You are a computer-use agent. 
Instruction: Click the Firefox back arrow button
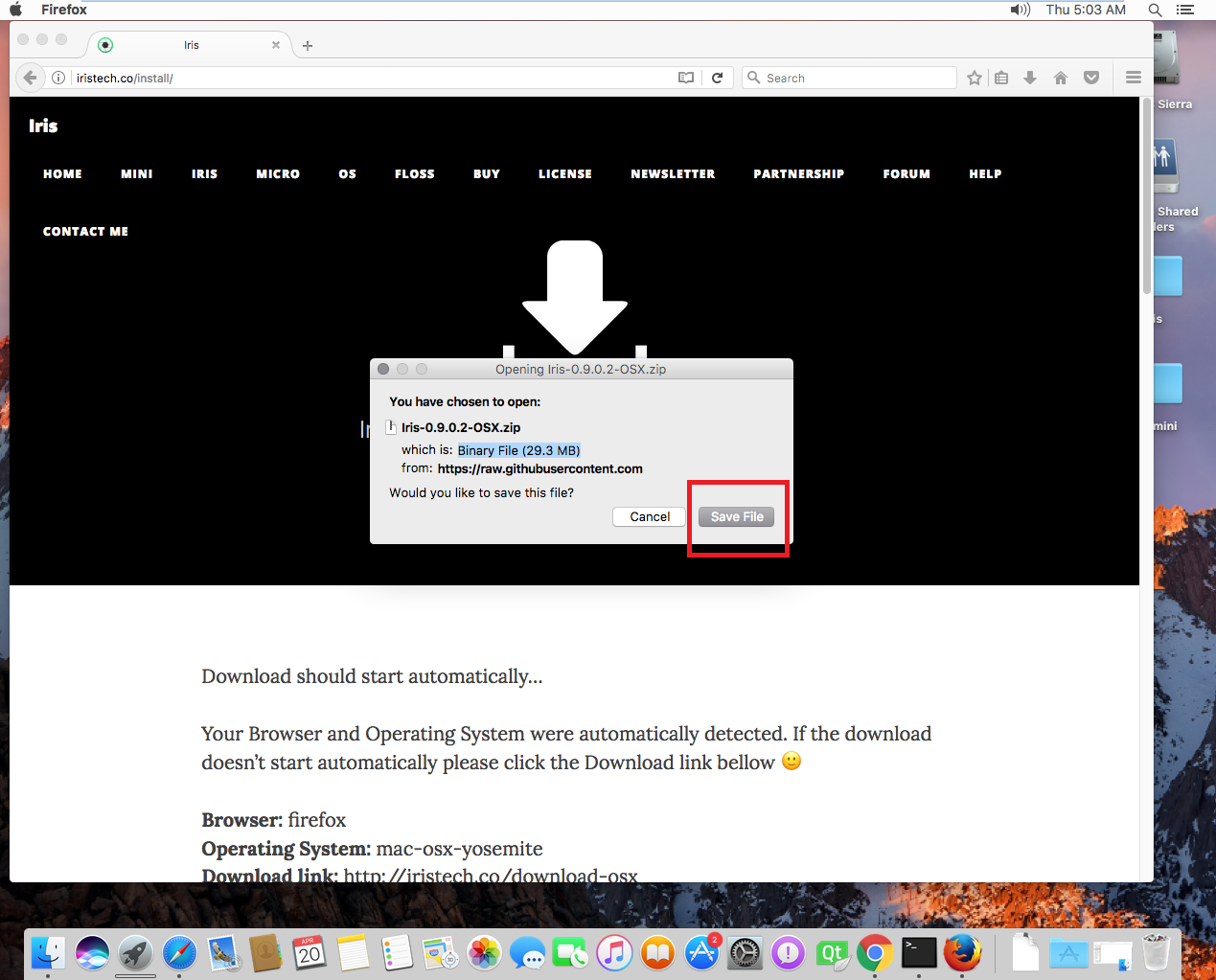click(31, 78)
